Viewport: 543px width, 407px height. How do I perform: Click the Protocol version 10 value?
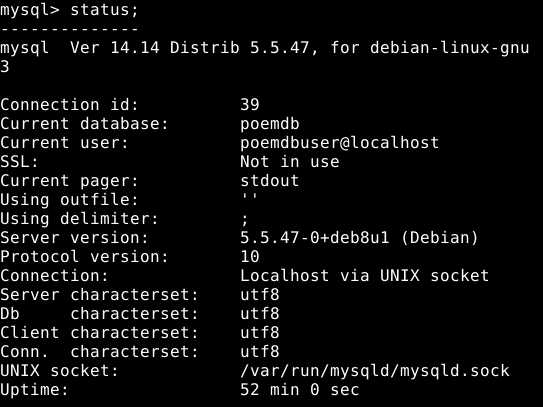pyautogui.click(x=250, y=257)
